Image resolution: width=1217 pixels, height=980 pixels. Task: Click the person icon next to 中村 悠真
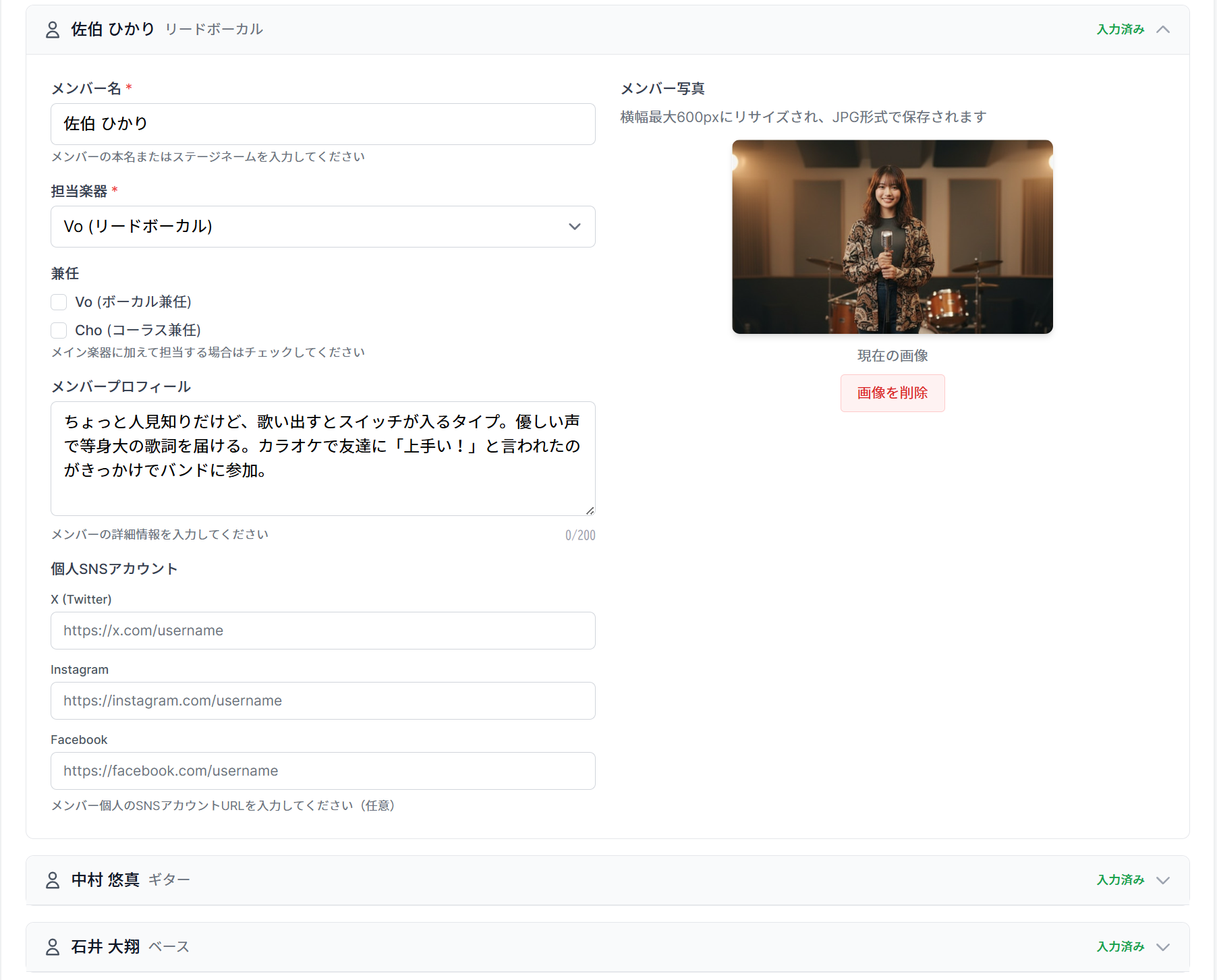pos(53,880)
